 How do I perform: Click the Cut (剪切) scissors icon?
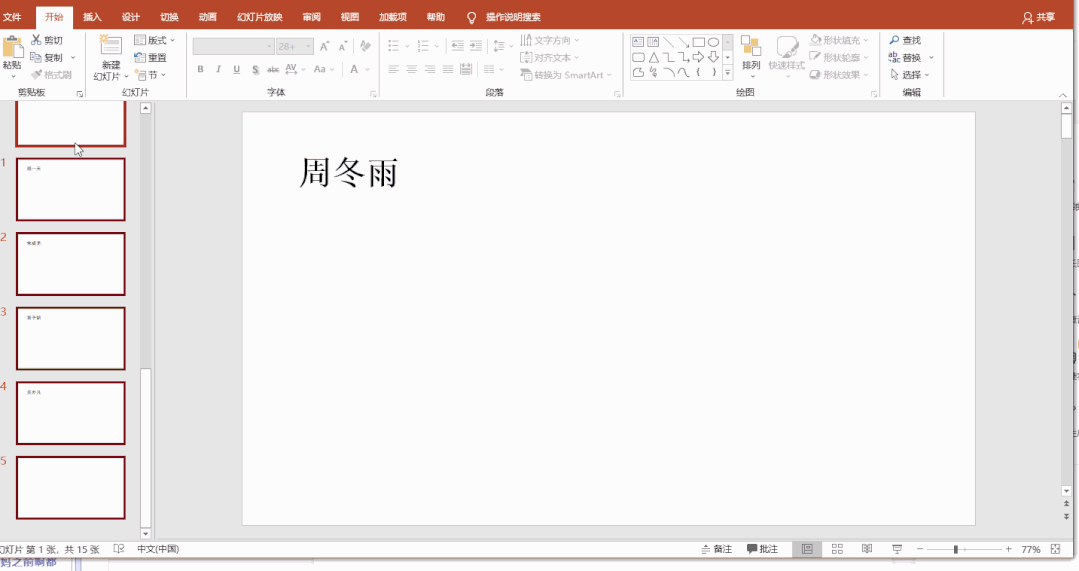coord(37,40)
